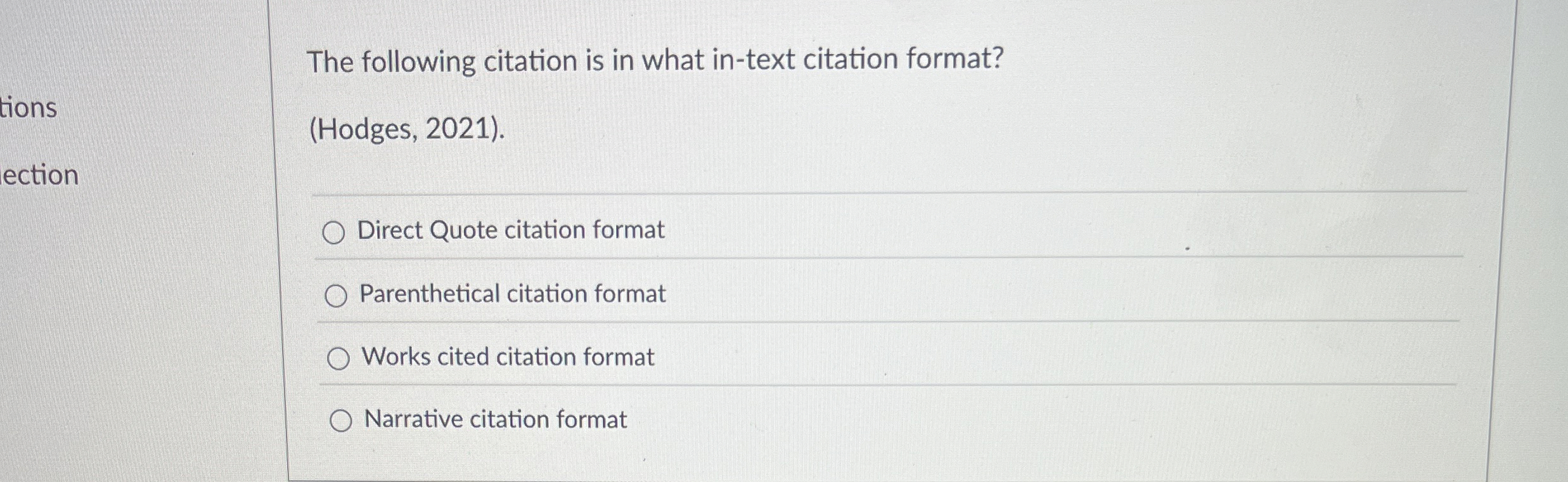Pick the Works cited citation format option
This screenshot has width=1568, height=482.
pos(340,357)
